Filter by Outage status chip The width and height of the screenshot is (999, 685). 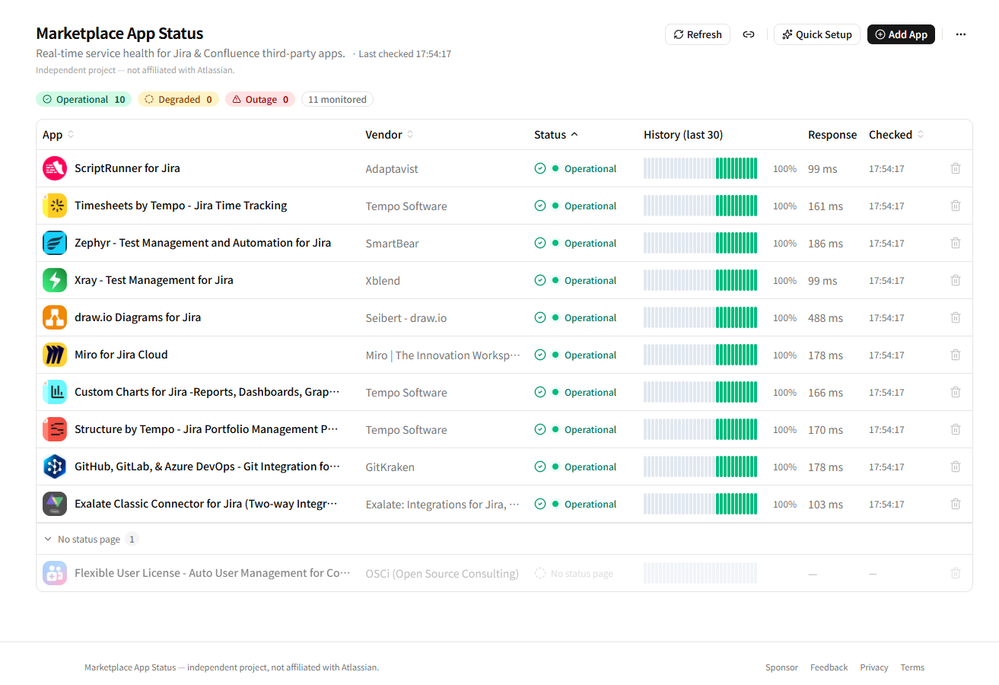tap(260, 99)
